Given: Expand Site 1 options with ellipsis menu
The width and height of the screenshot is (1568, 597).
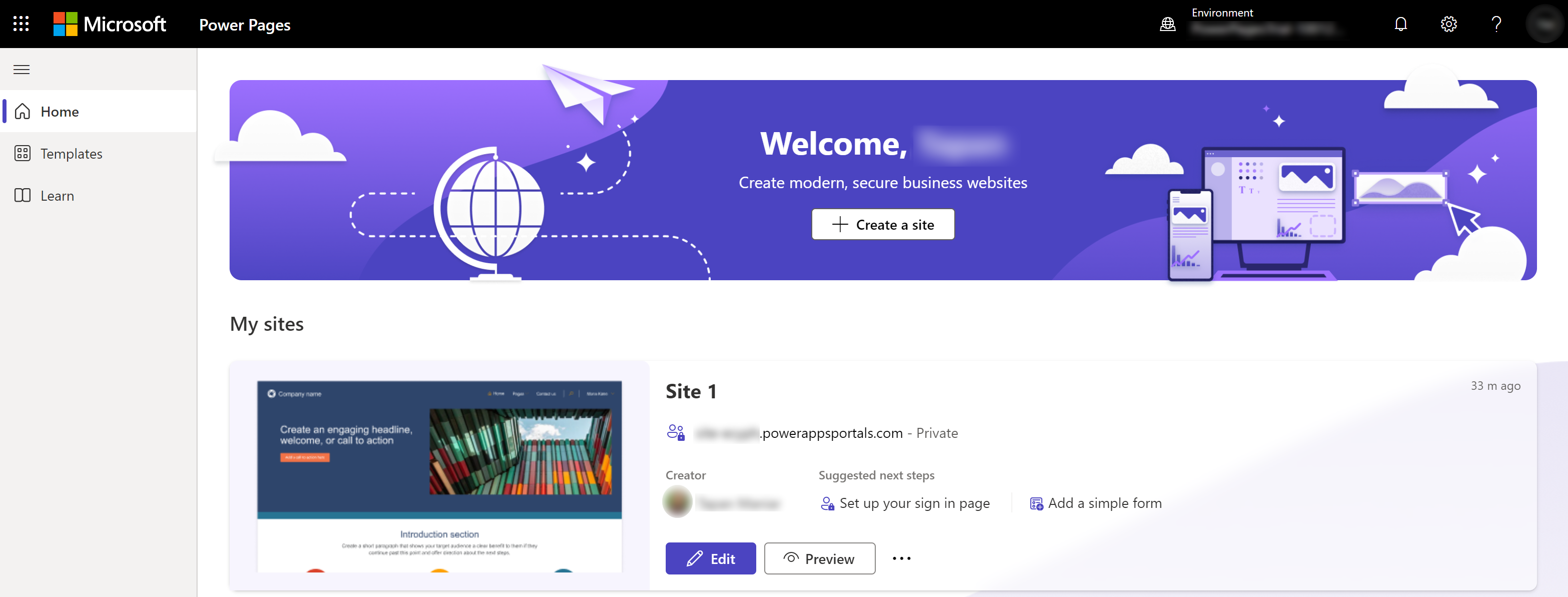Looking at the screenshot, I should pyautogui.click(x=900, y=558).
